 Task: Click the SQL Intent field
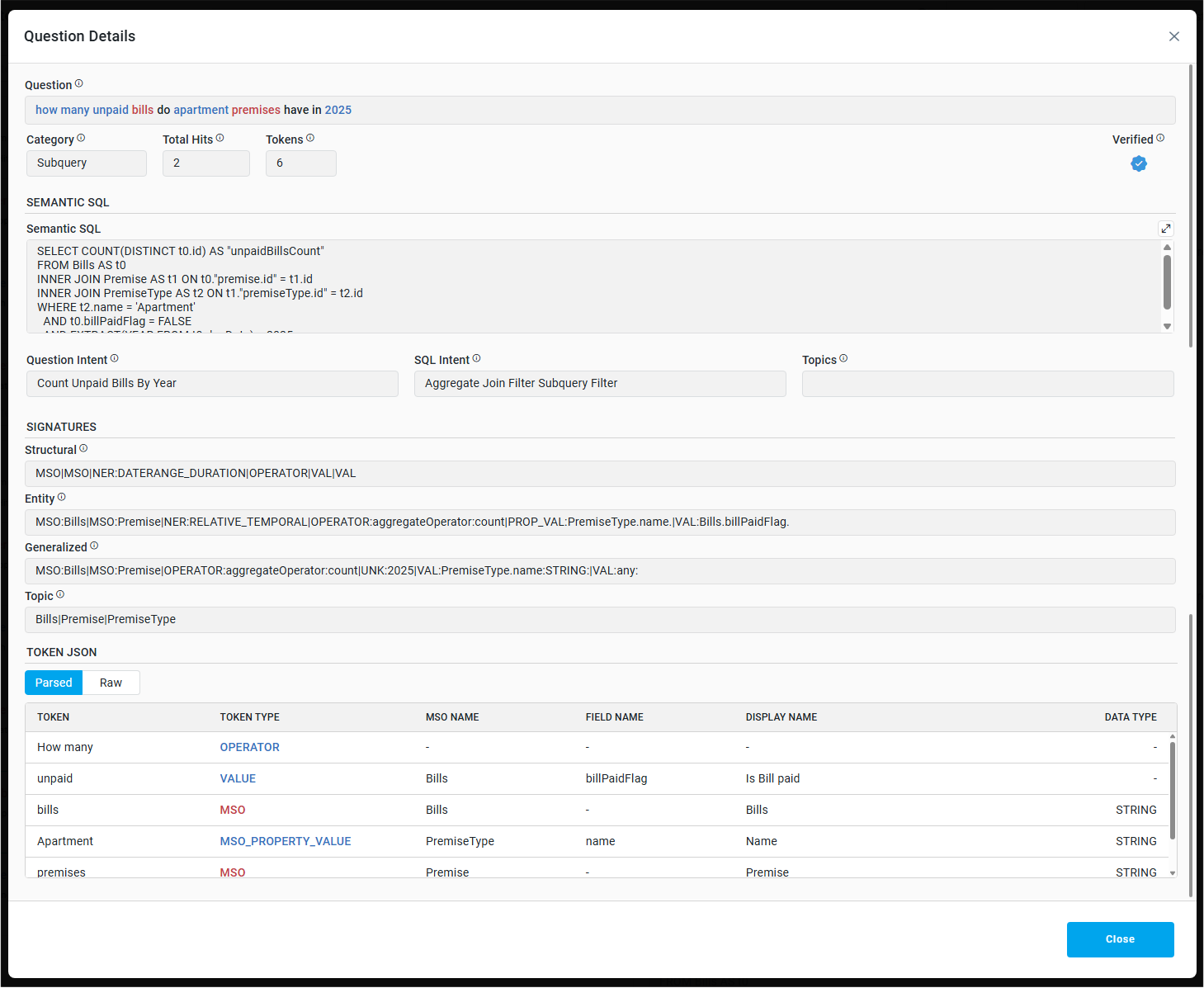click(x=600, y=384)
